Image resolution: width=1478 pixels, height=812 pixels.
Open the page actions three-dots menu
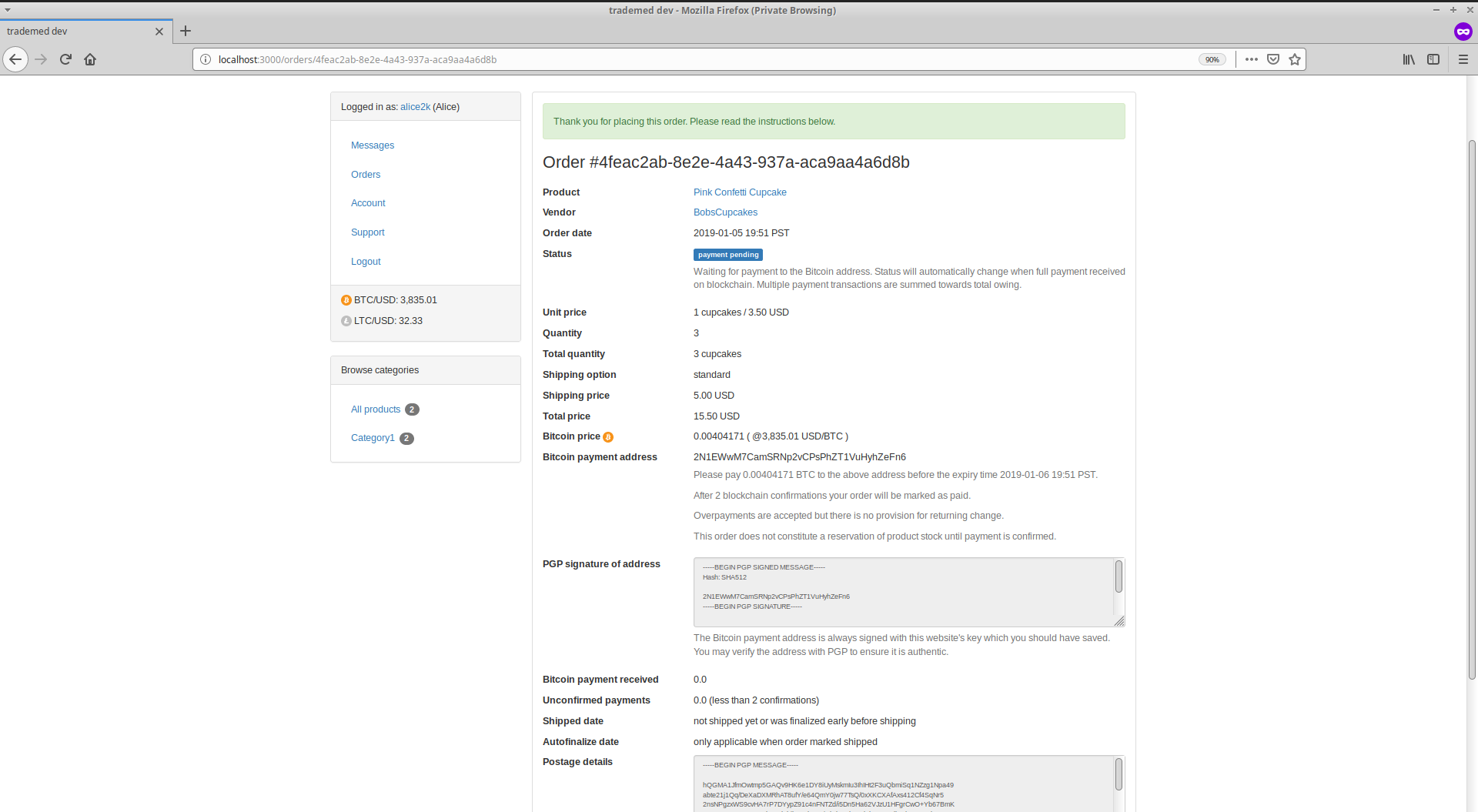click(x=1252, y=59)
